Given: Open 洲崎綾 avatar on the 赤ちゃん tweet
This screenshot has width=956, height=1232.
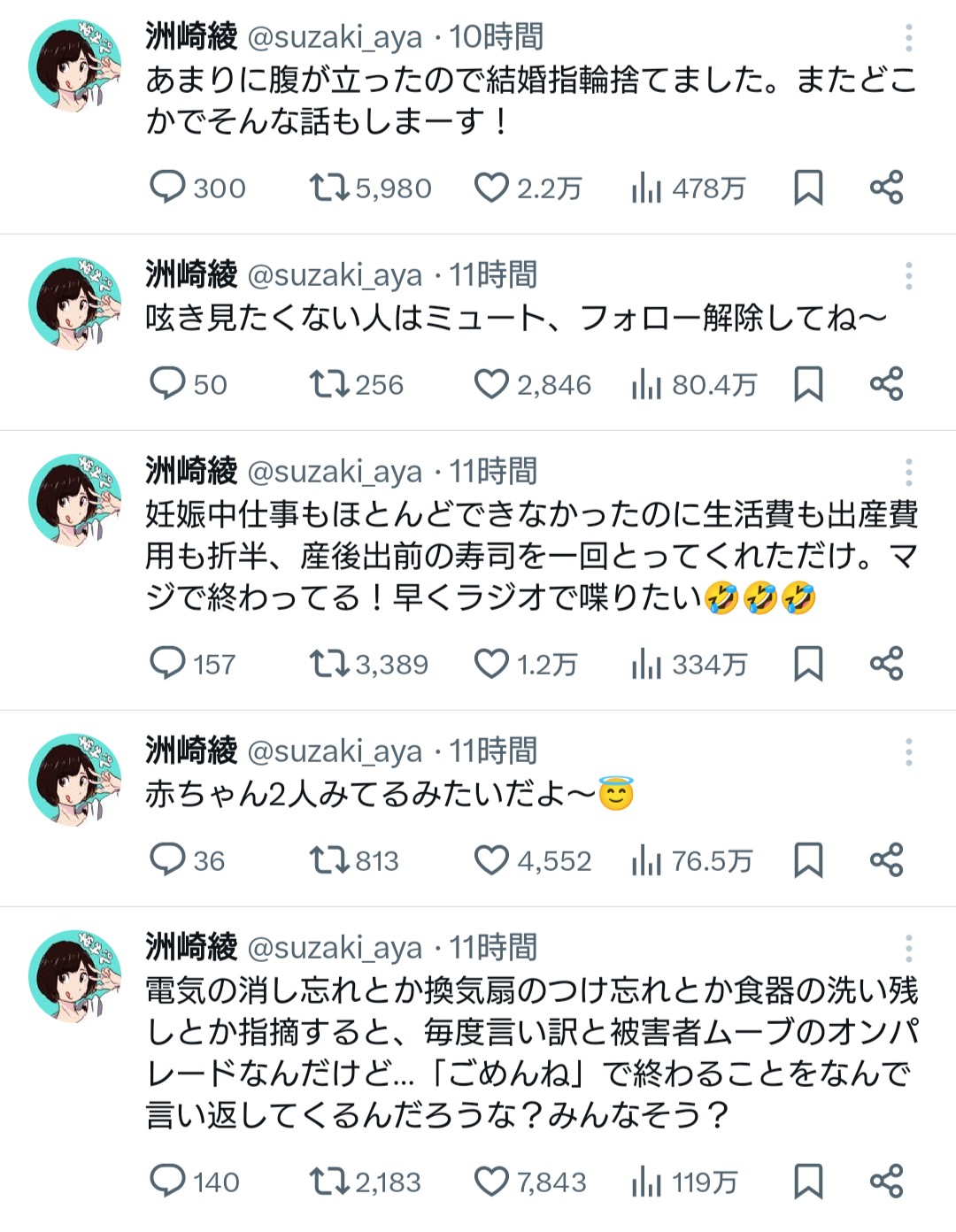Looking at the screenshot, I should pos(74,779).
